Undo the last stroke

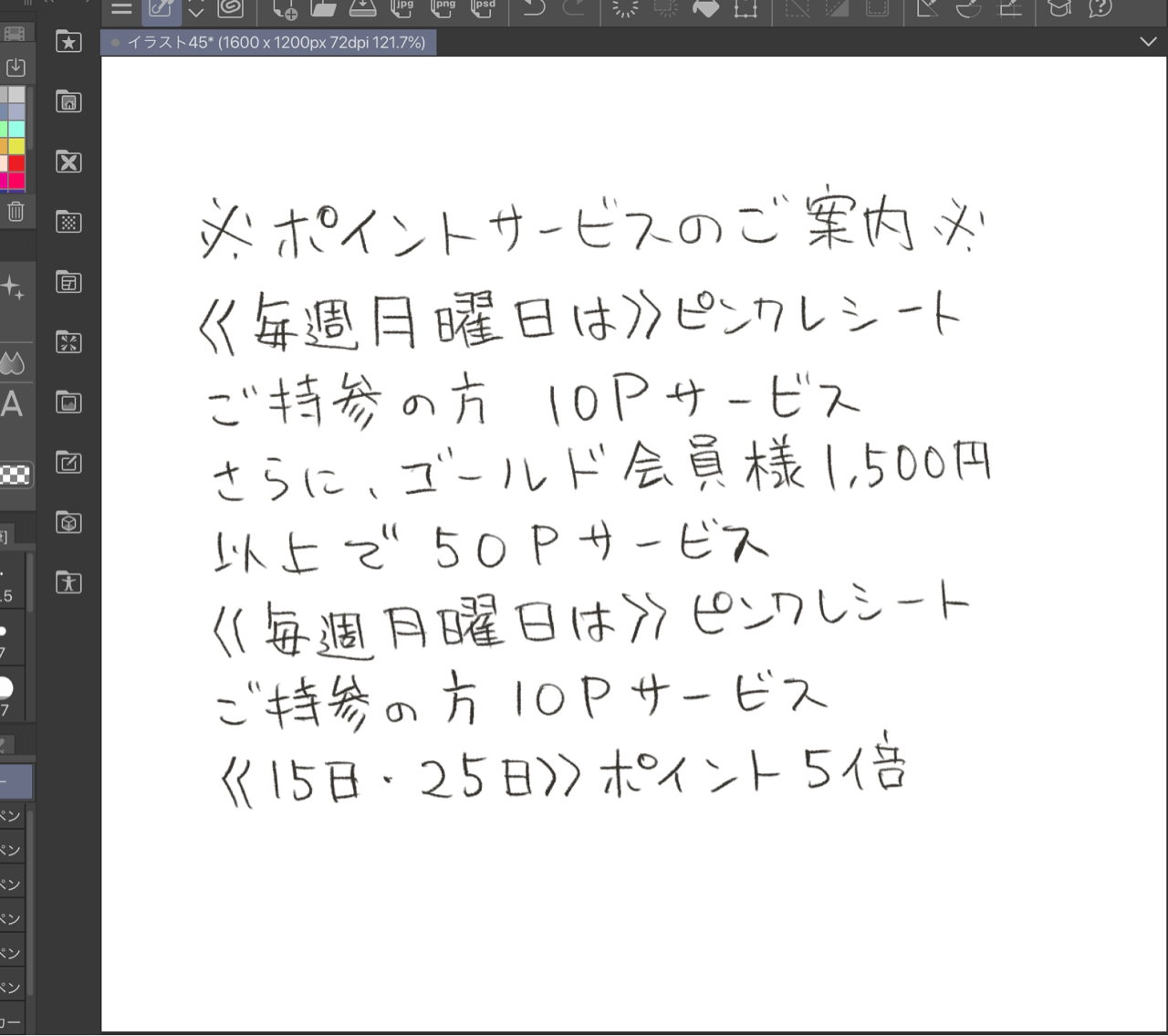(534, 9)
